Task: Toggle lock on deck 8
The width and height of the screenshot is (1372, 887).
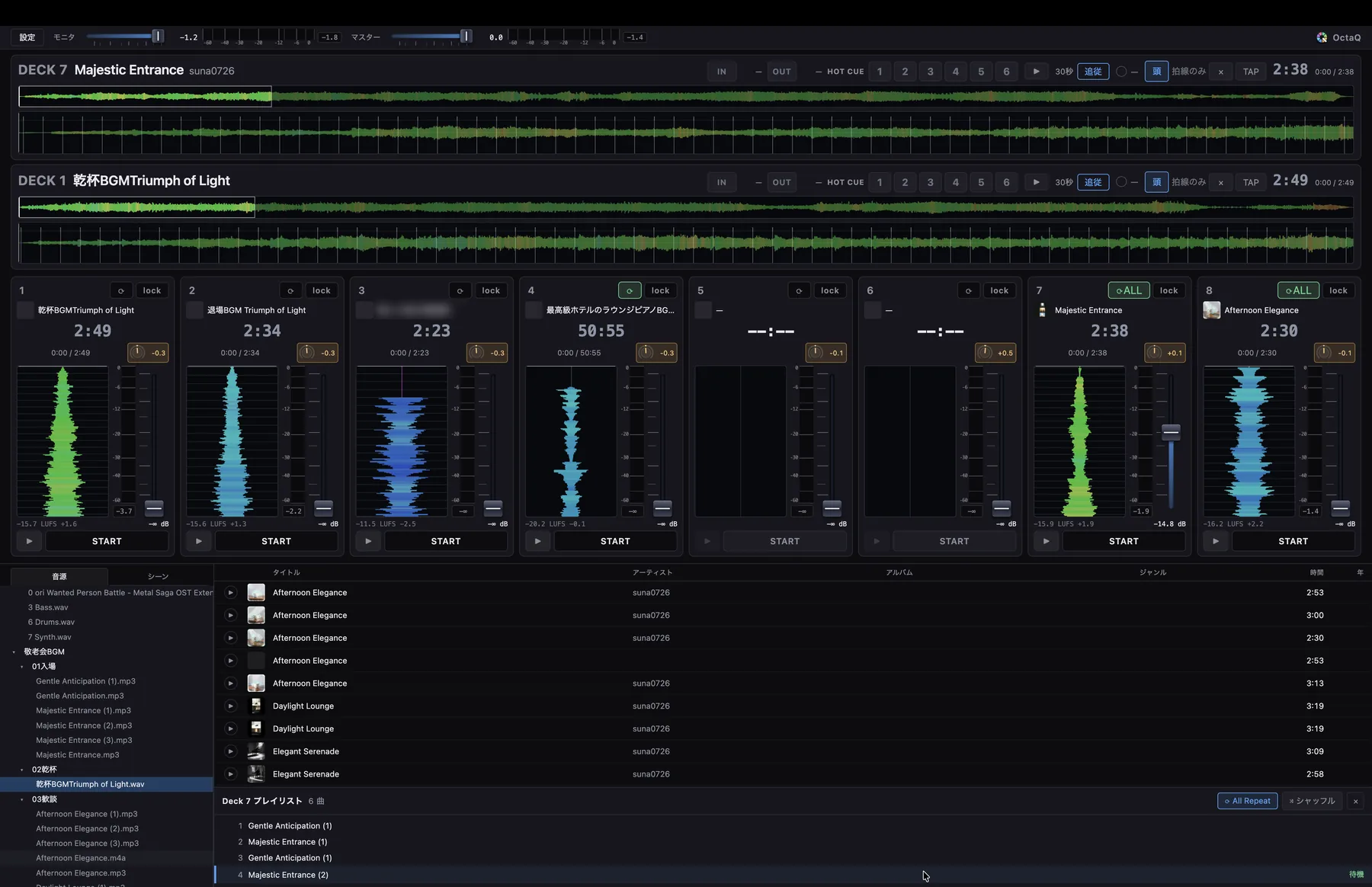Action: click(x=1338, y=290)
